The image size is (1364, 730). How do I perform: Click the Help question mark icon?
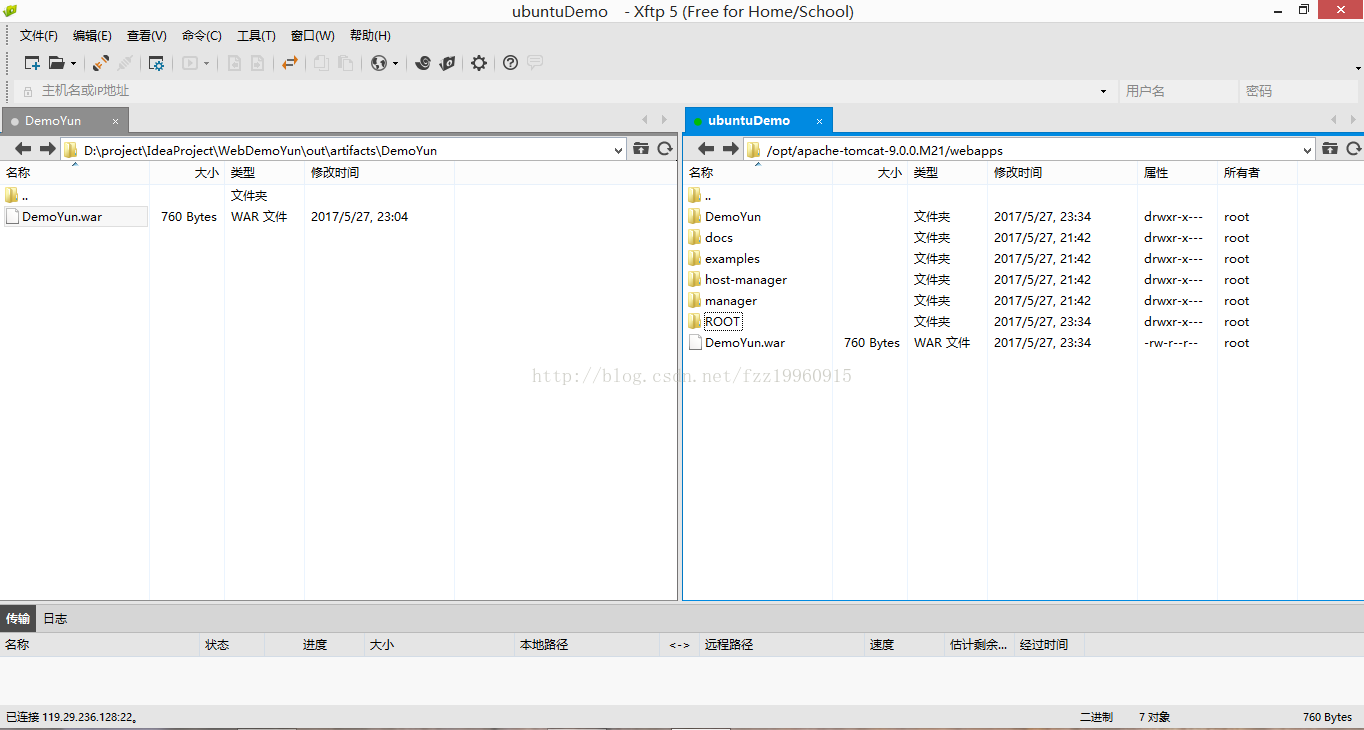click(511, 63)
